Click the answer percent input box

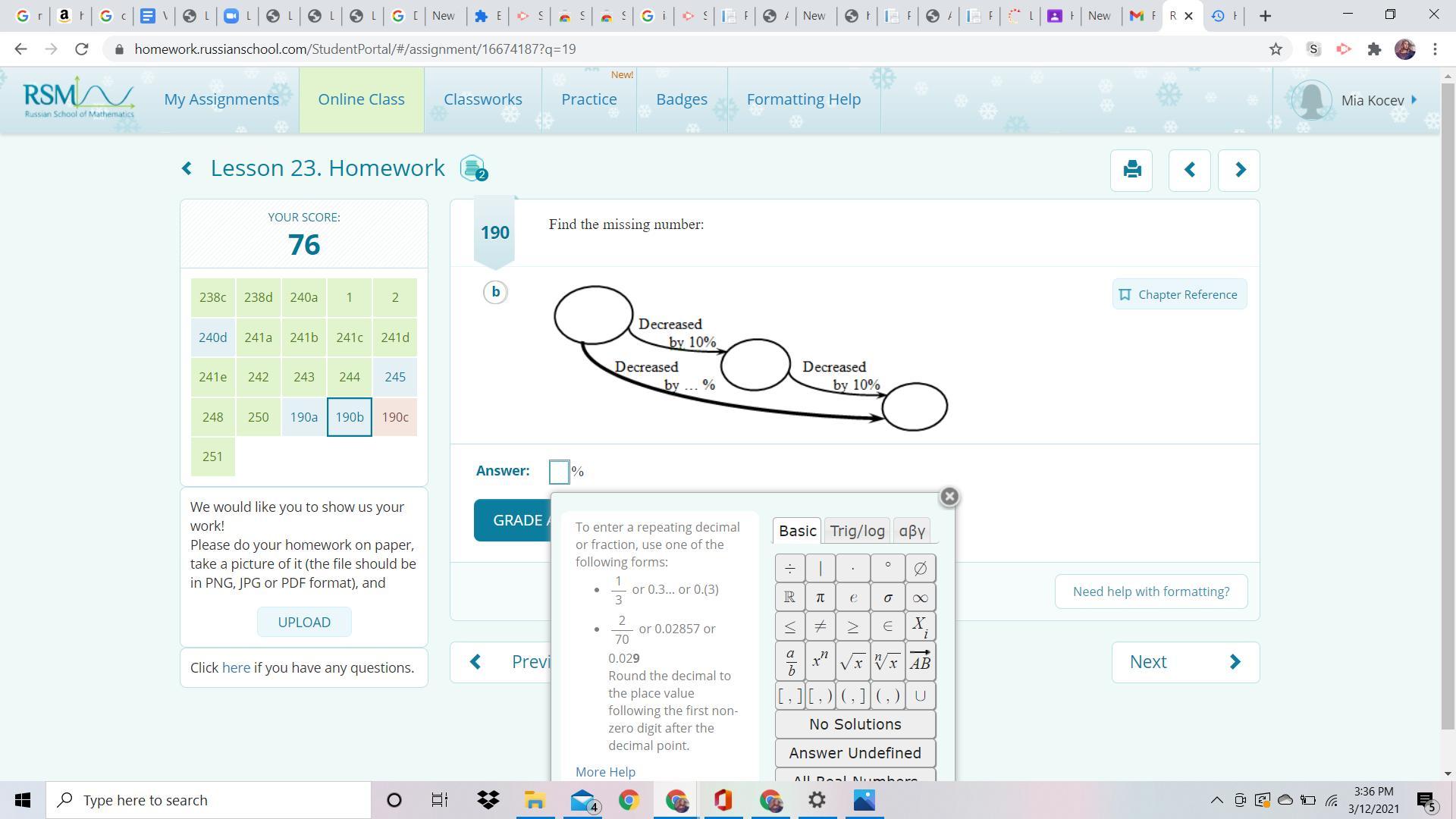click(x=559, y=472)
